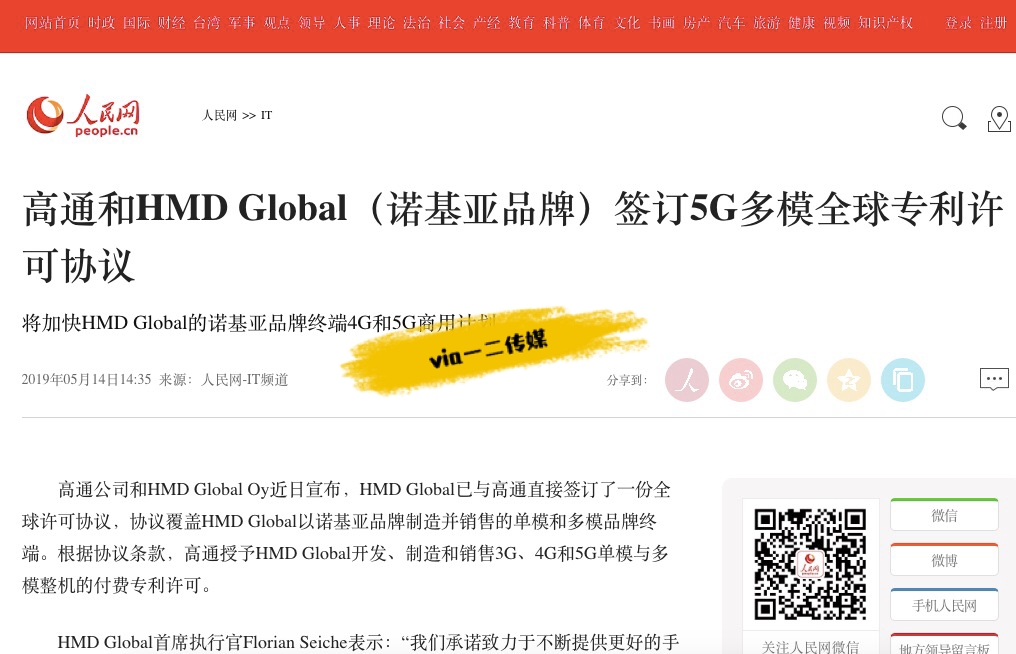Click the map location pin icon
The height and width of the screenshot is (654, 1016).
coord(999,119)
